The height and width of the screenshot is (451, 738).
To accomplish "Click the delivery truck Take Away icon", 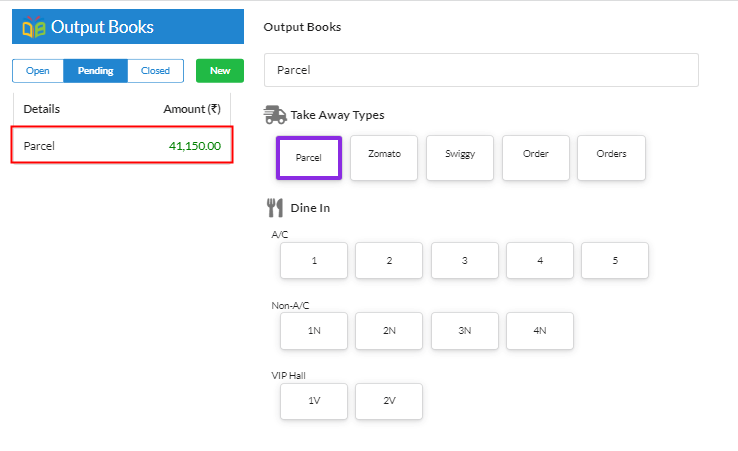I will click(x=275, y=115).
